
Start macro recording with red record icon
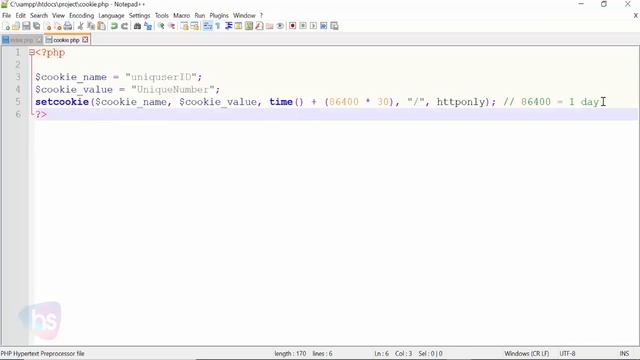coord(292,26)
